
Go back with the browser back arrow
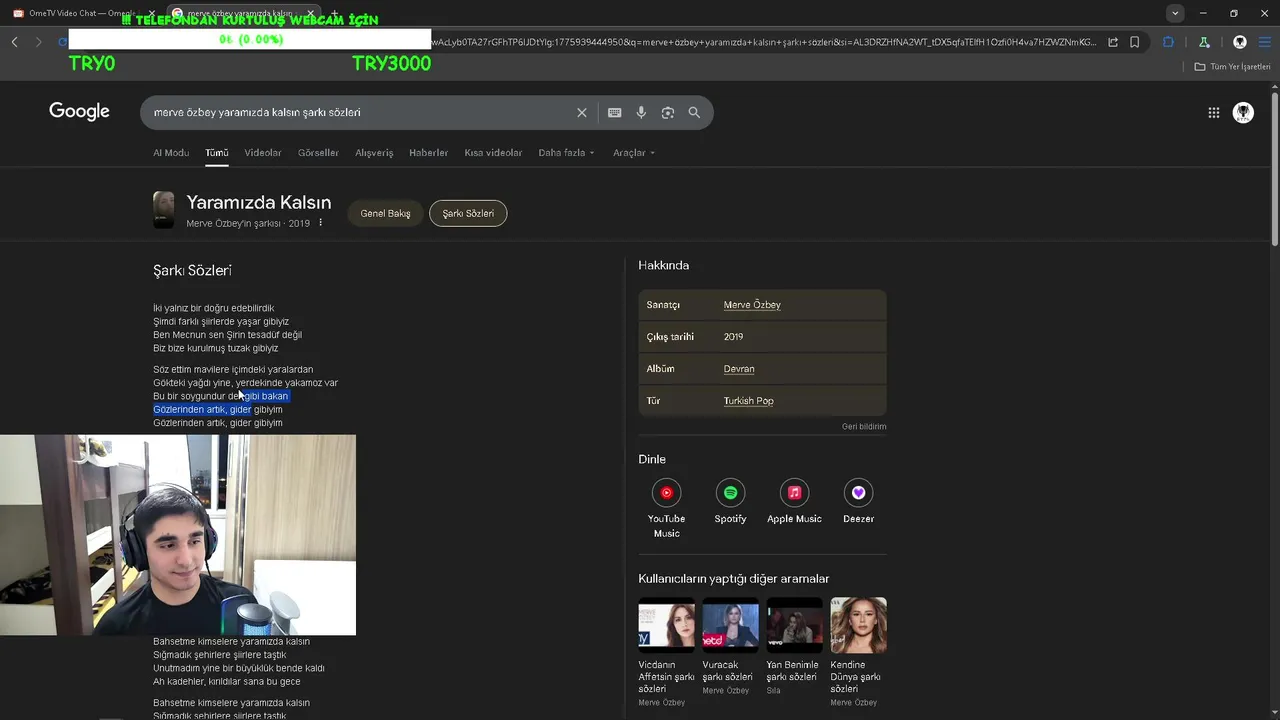[x=14, y=42]
